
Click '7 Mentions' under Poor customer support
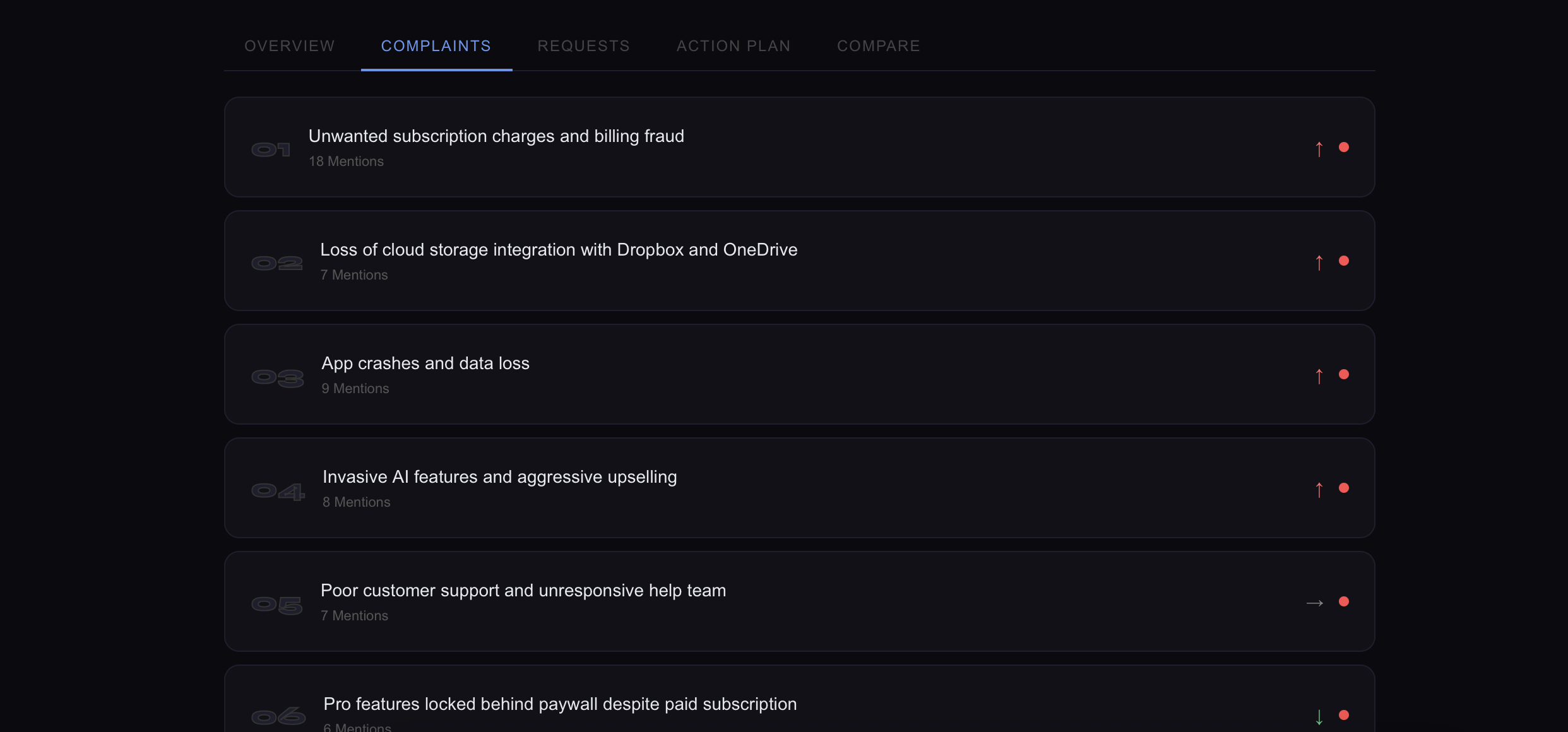click(x=355, y=616)
